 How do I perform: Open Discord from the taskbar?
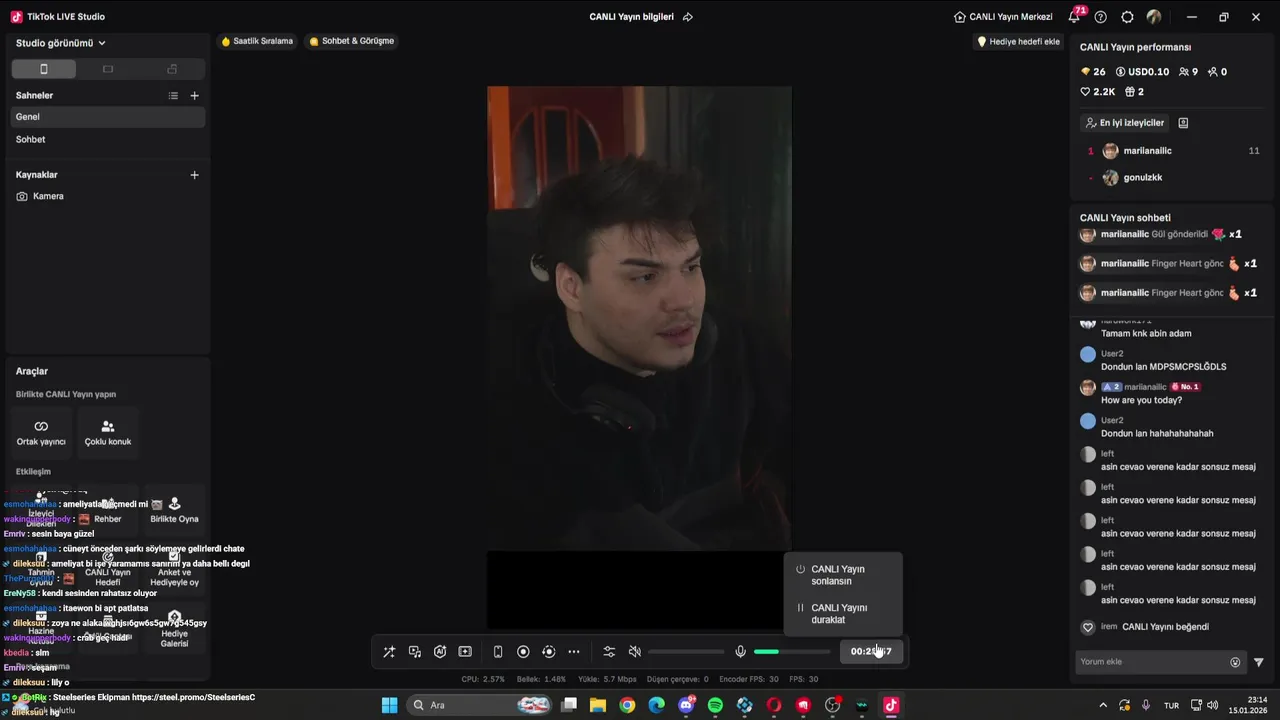[686, 705]
